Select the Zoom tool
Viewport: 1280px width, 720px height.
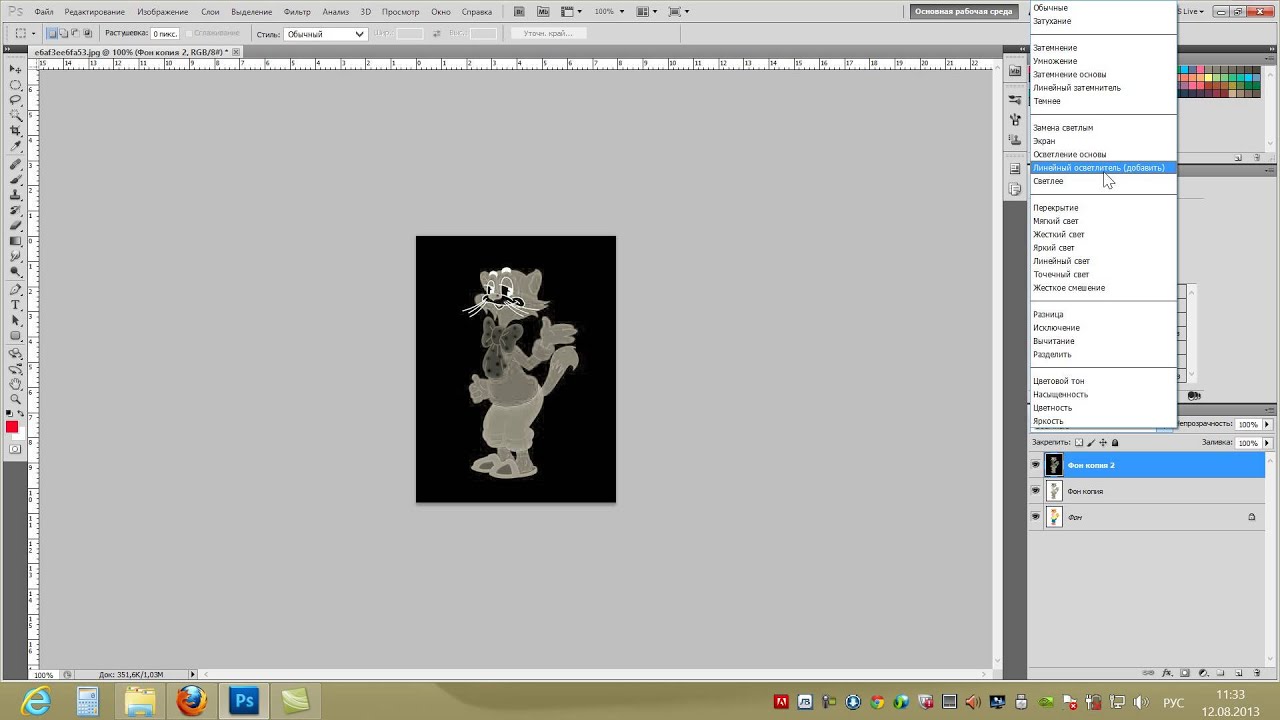16,400
